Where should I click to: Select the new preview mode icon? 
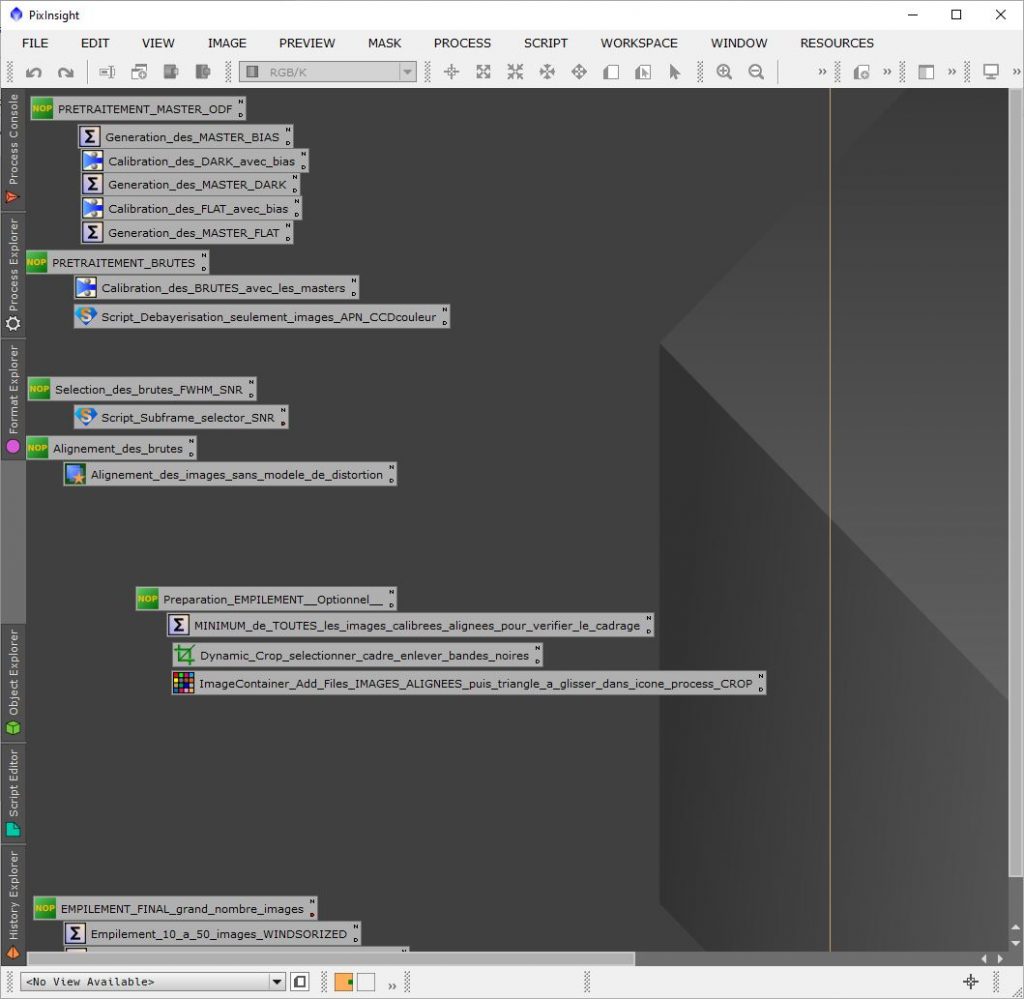pyautogui.click(x=611, y=72)
